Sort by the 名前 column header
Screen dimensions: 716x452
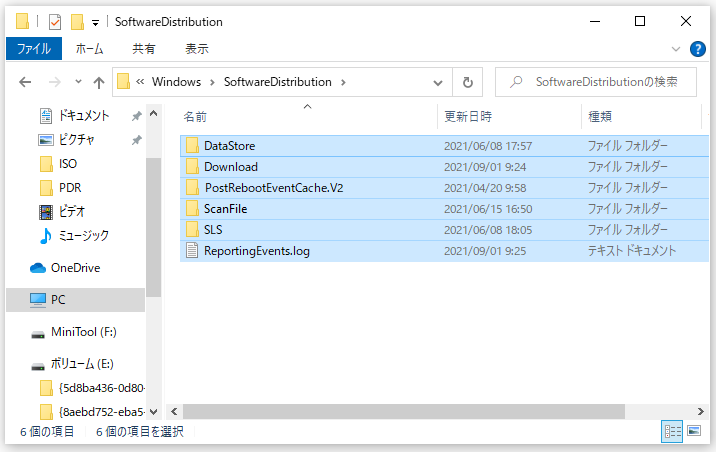pos(195,117)
